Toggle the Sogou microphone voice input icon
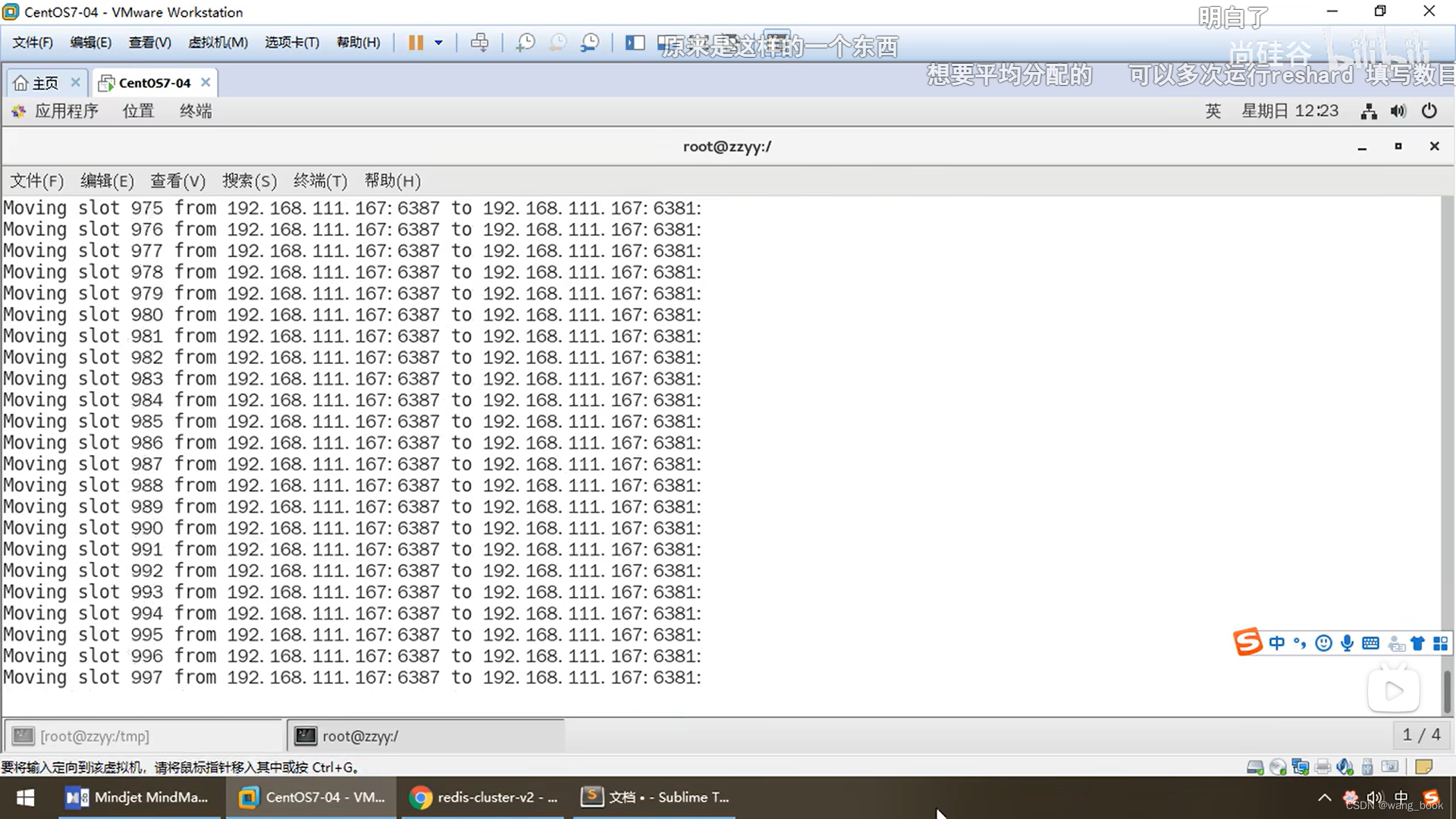The width and height of the screenshot is (1456, 819). tap(1347, 644)
